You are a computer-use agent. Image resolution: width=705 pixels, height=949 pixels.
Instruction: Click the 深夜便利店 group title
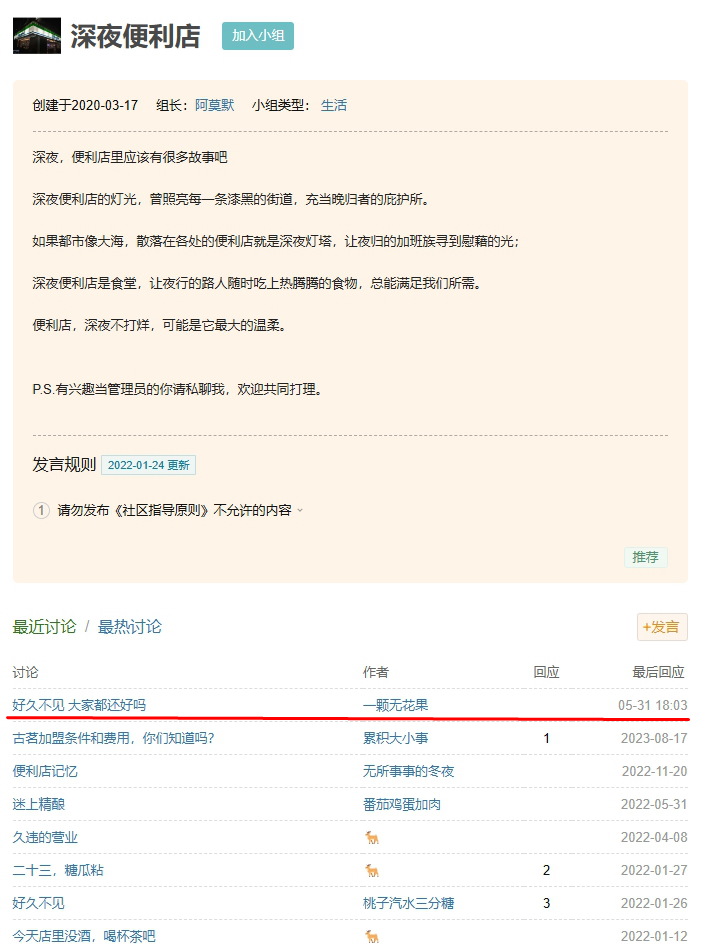pyautogui.click(x=136, y=36)
